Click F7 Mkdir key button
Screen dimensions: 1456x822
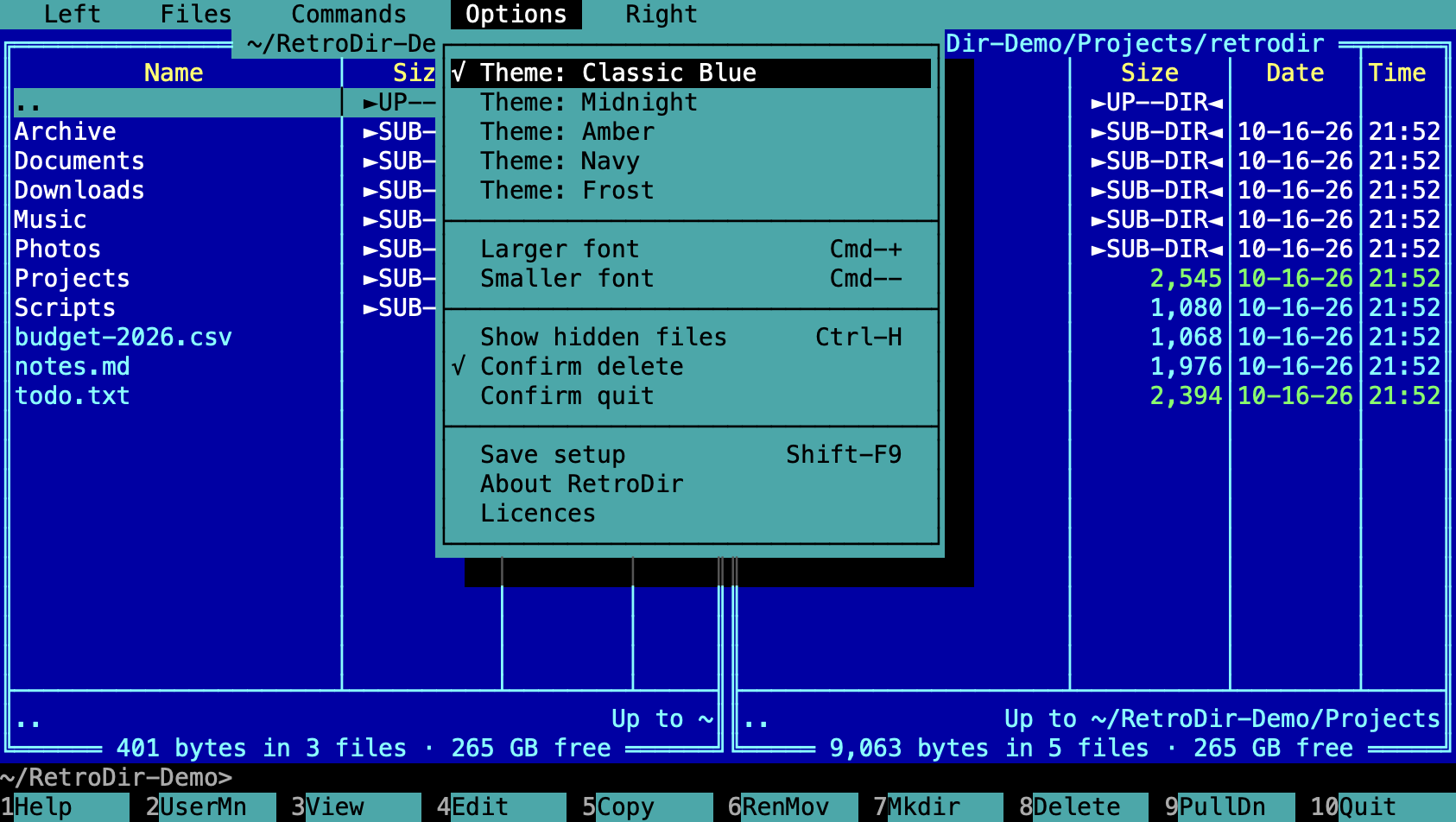(x=938, y=807)
